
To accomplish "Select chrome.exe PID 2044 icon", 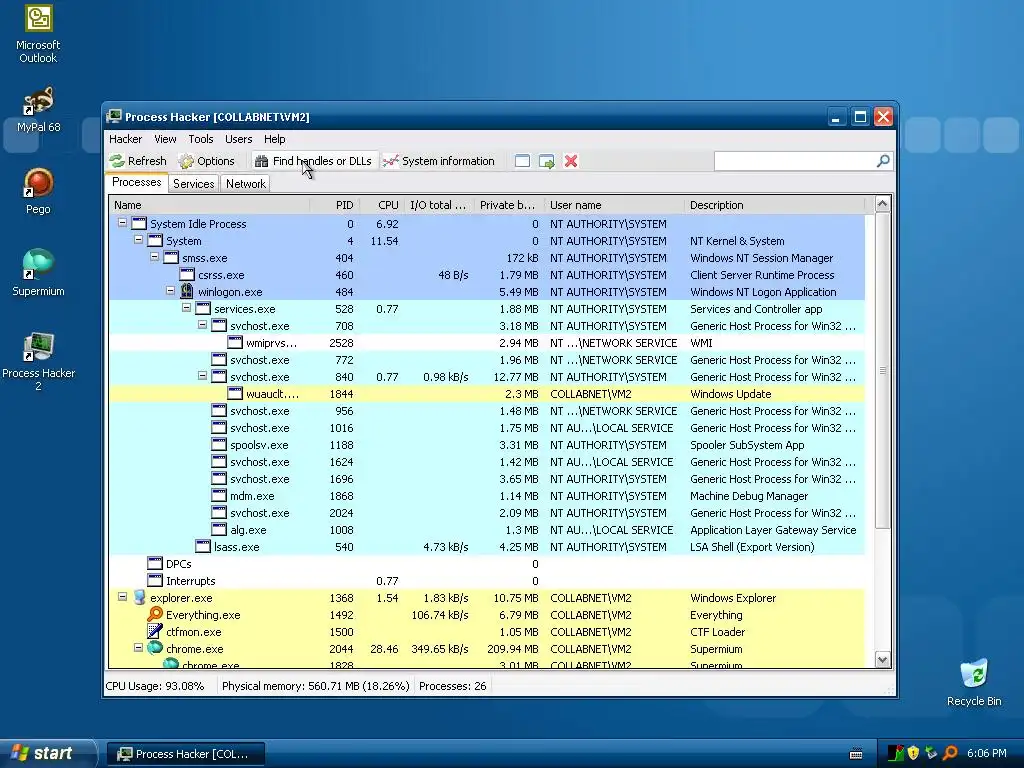I will click(155, 648).
